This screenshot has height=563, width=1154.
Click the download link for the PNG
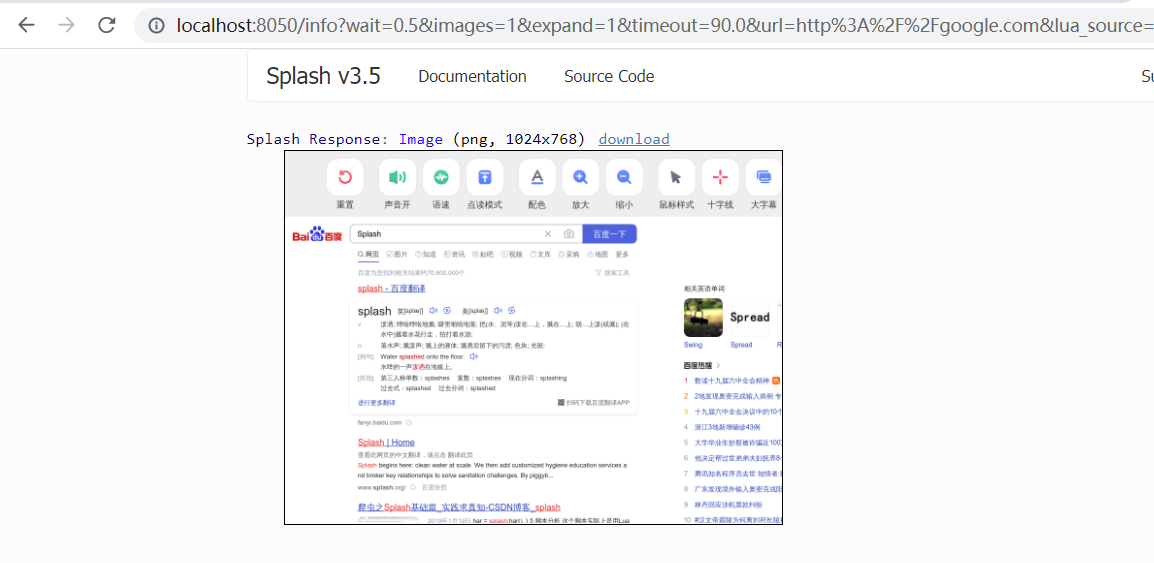[x=634, y=139]
